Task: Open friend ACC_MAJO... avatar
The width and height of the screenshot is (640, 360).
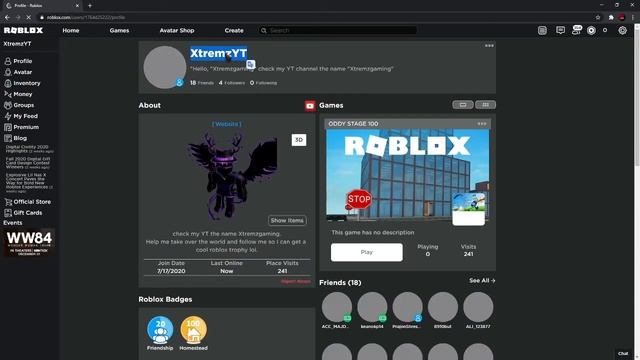Action: [337, 307]
